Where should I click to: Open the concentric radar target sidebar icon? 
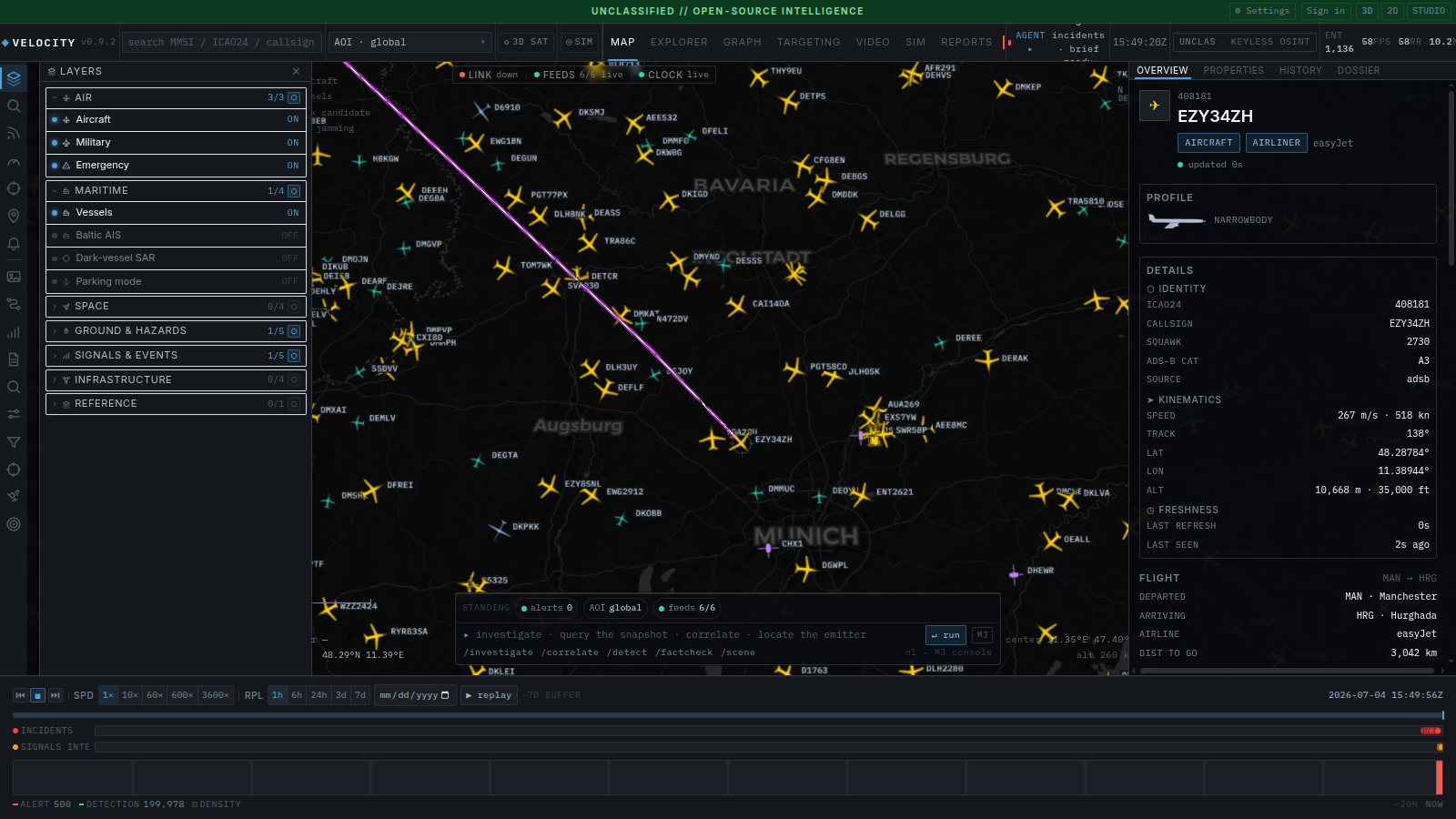[14, 524]
